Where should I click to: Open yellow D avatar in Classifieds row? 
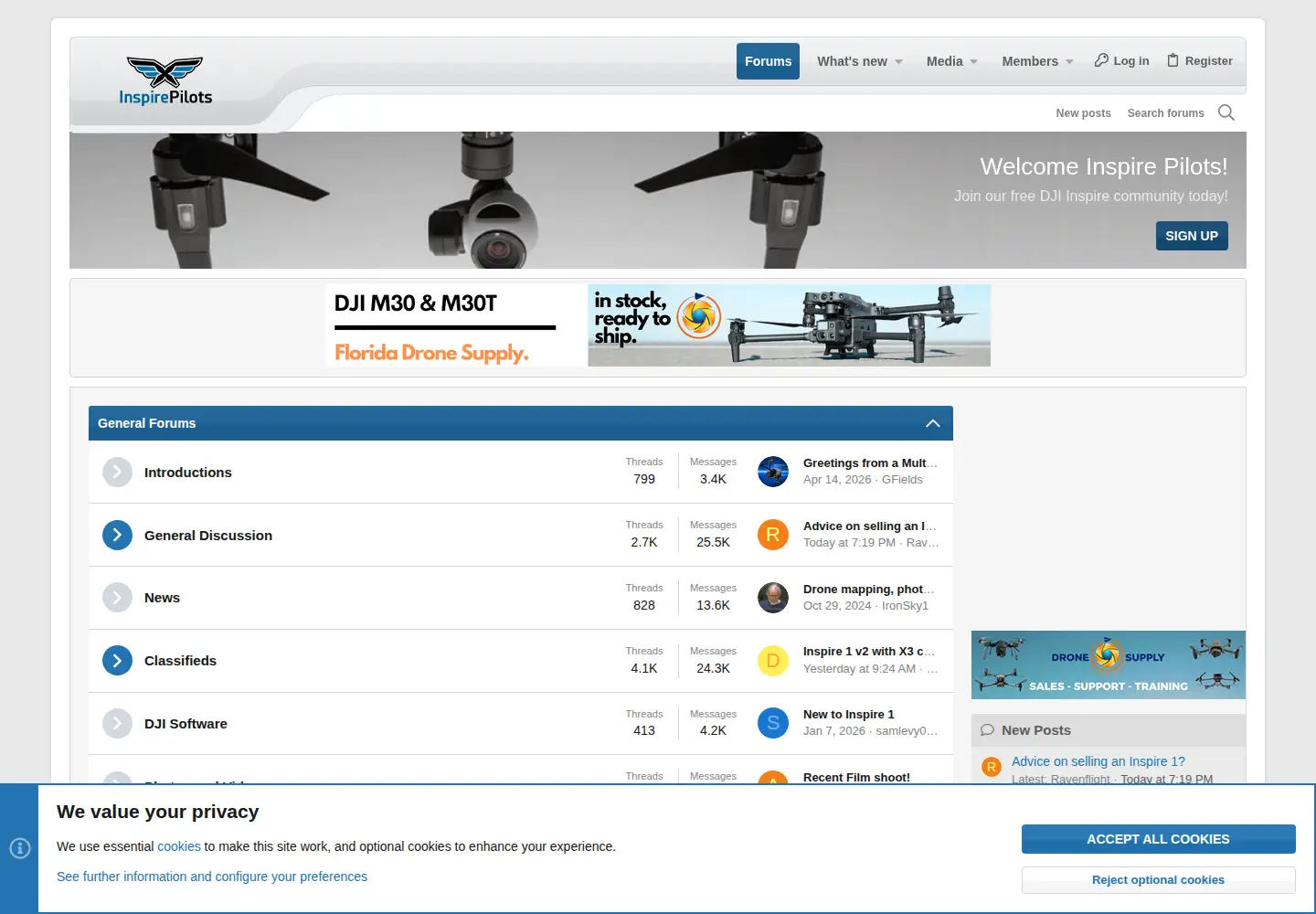point(773,661)
